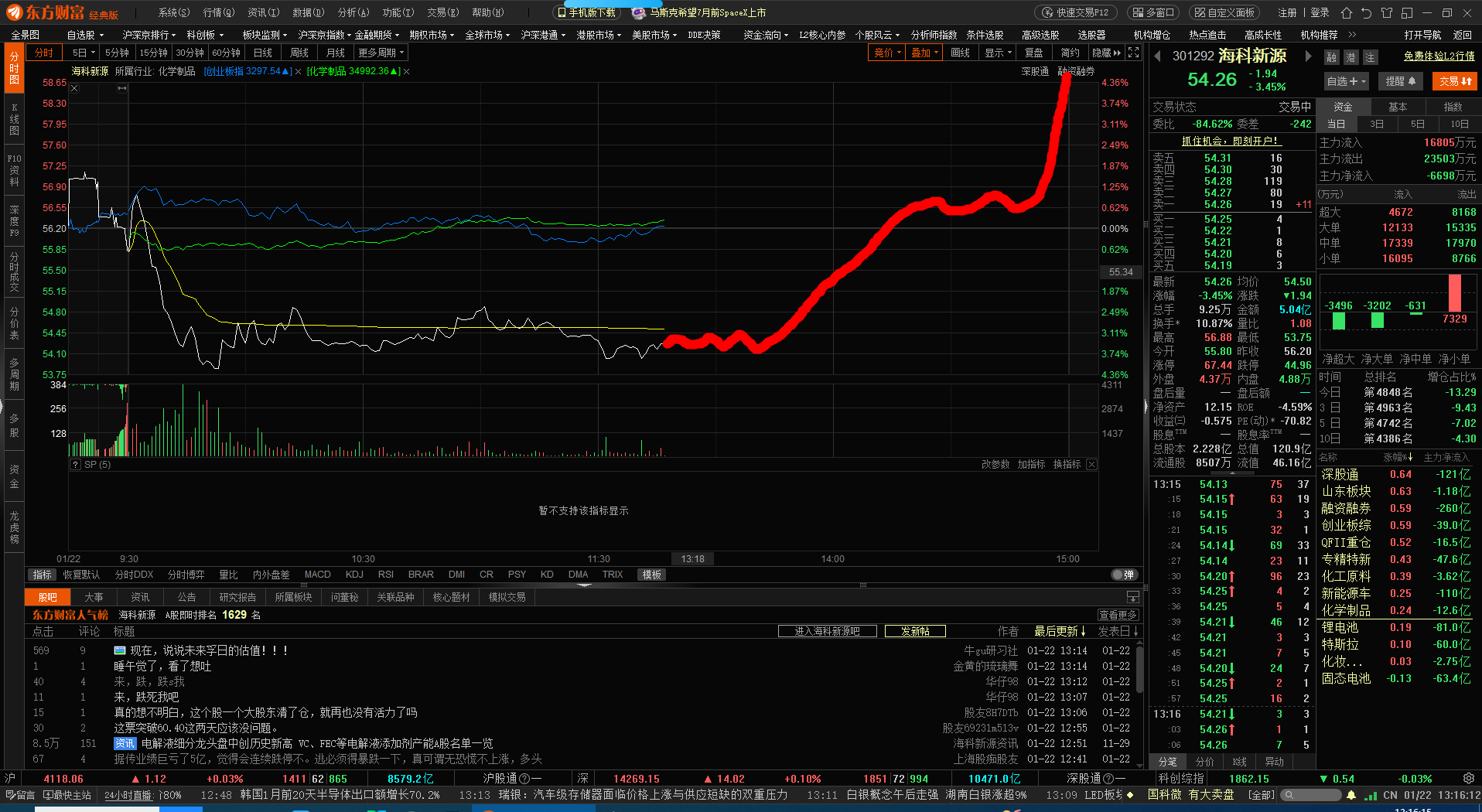Select the 5日 fund flow period
Screen dimensions: 1482x812
pyautogui.click(x=1417, y=124)
